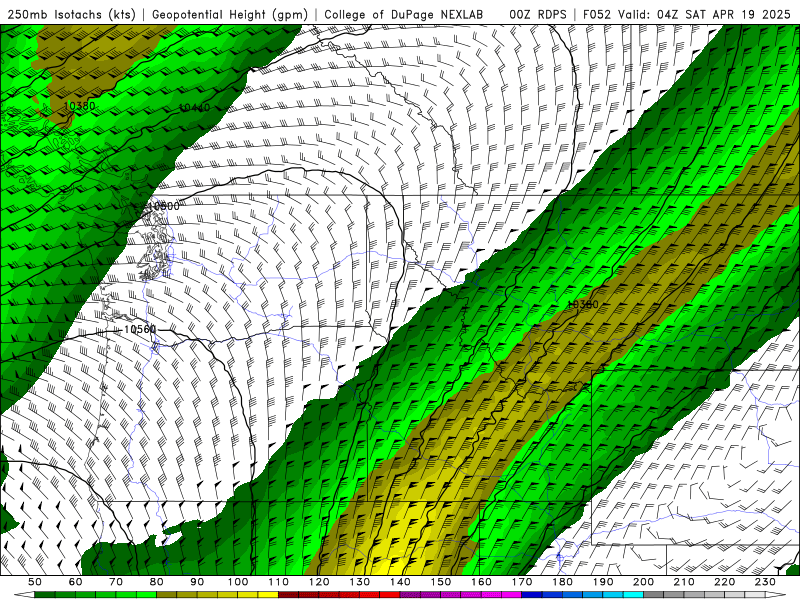Click the 160 label on the color scale
Image resolution: width=800 pixels, height=600 pixels.
point(481,582)
